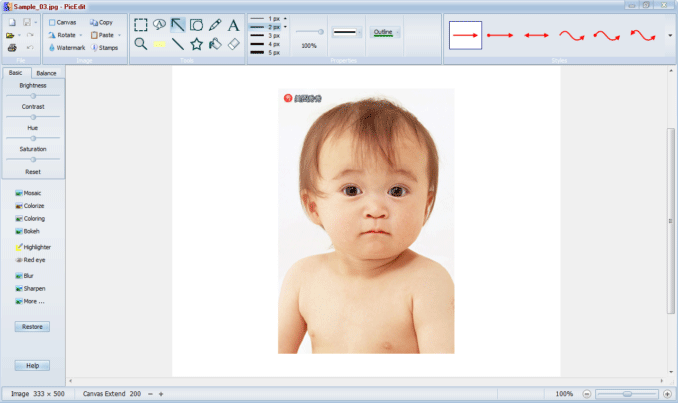678x403 pixels.
Task: Click the Redo arrow icon
Action: (30, 35)
